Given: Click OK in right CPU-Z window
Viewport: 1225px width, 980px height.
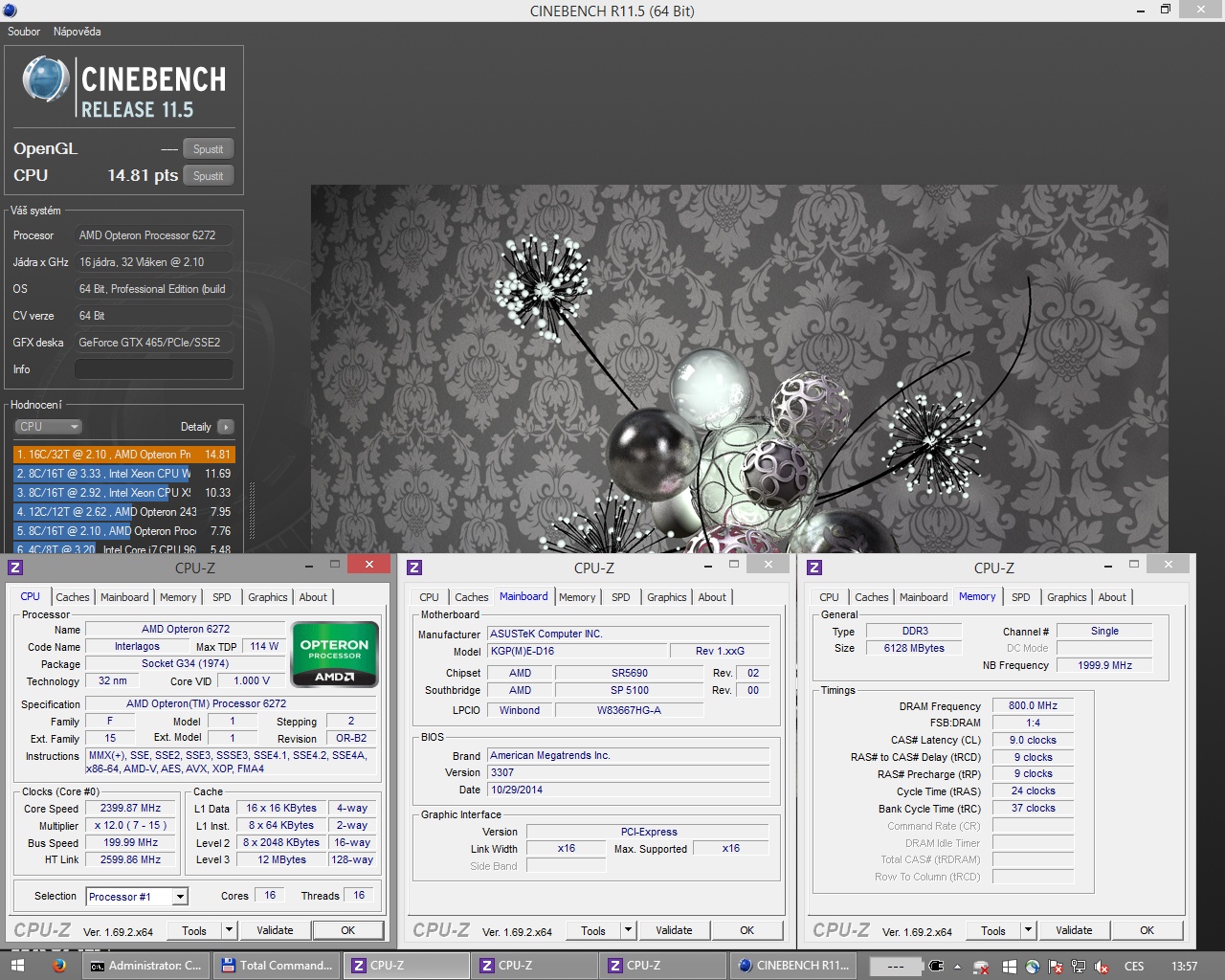Looking at the screenshot, I should click(1147, 930).
